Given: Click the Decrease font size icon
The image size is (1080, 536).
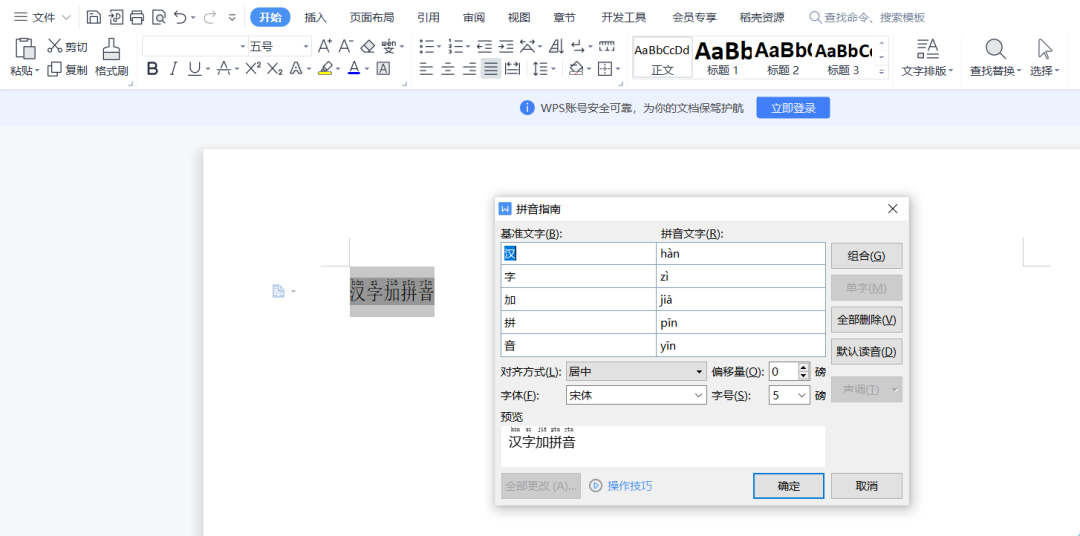Looking at the screenshot, I should coord(346,47).
